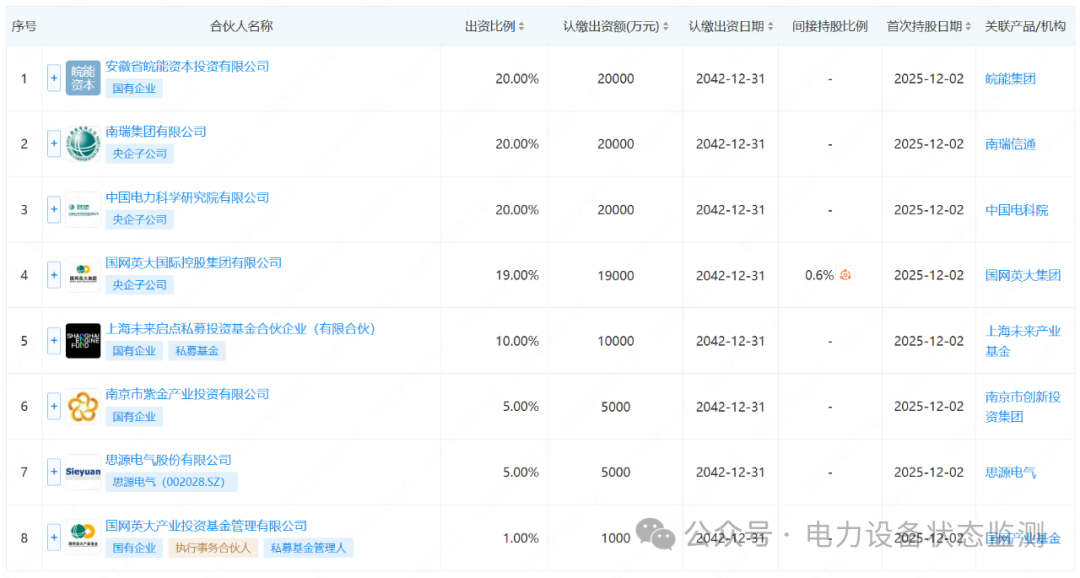The width and height of the screenshot is (1080, 578).
Task: Expand row 3 中国电力科学研究院 plus button
Action: [x=54, y=209]
